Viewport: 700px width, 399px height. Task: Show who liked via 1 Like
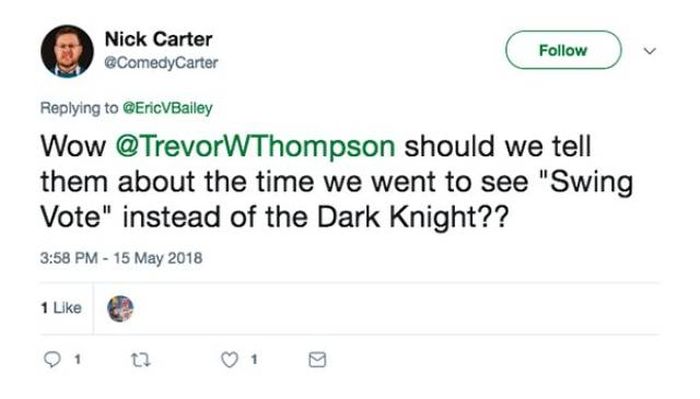click(61, 308)
